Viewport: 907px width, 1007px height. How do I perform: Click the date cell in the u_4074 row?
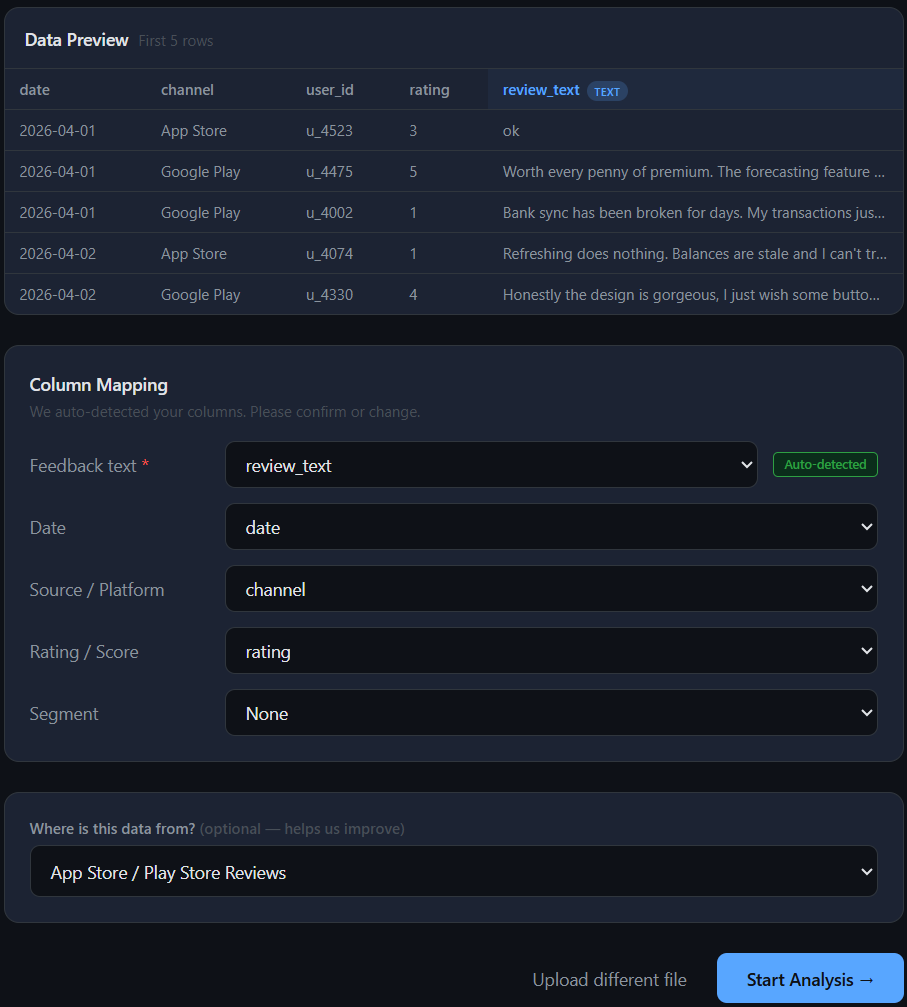click(57, 254)
